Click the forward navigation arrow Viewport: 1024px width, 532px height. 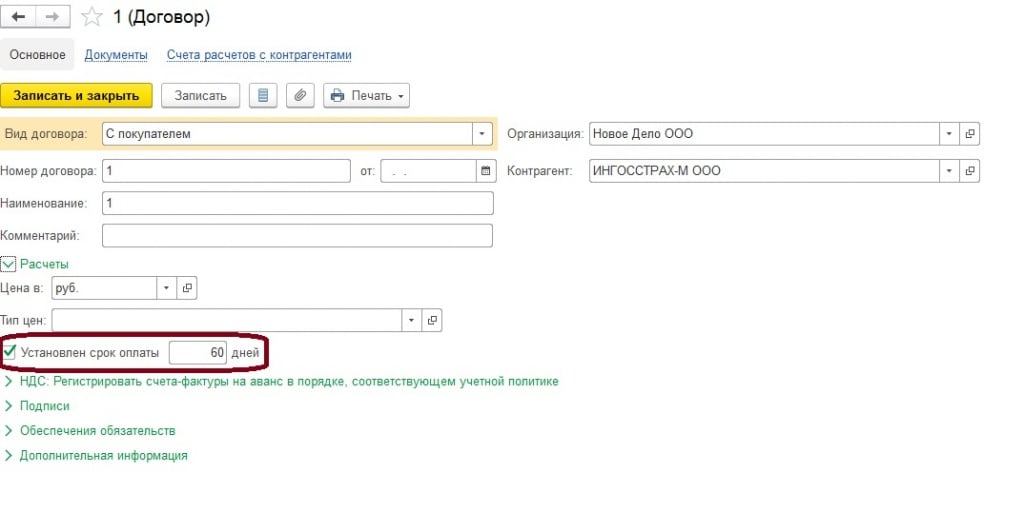pyautogui.click(x=53, y=17)
